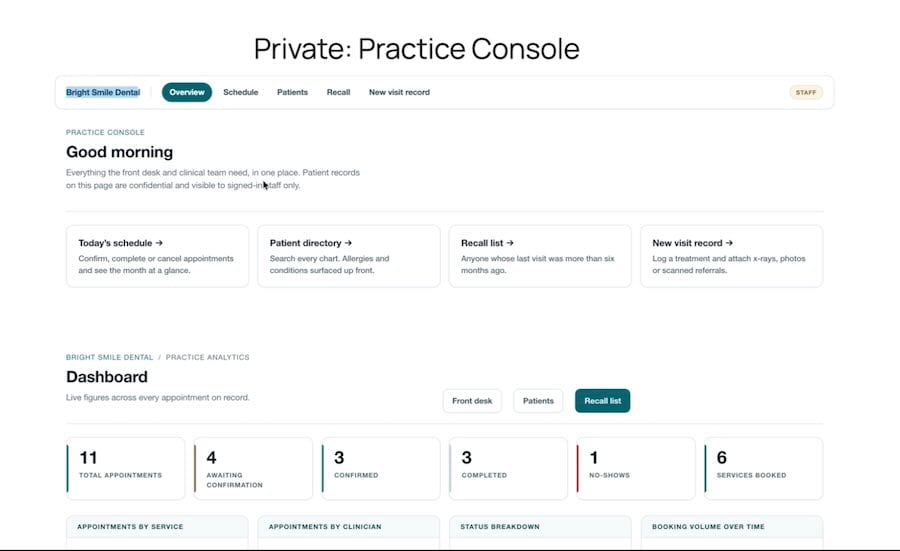The width and height of the screenshot is (900, 551).
Task: Open the Recall list card
Action: [540, 256]
